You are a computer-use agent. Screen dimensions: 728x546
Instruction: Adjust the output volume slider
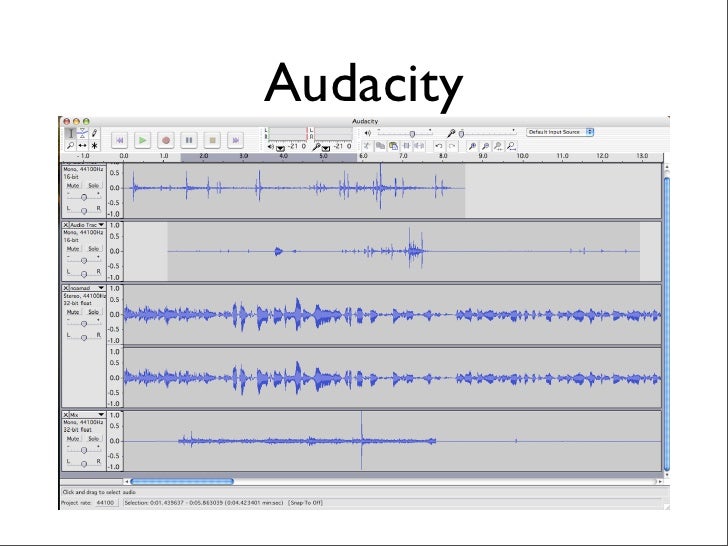point(405,134)
